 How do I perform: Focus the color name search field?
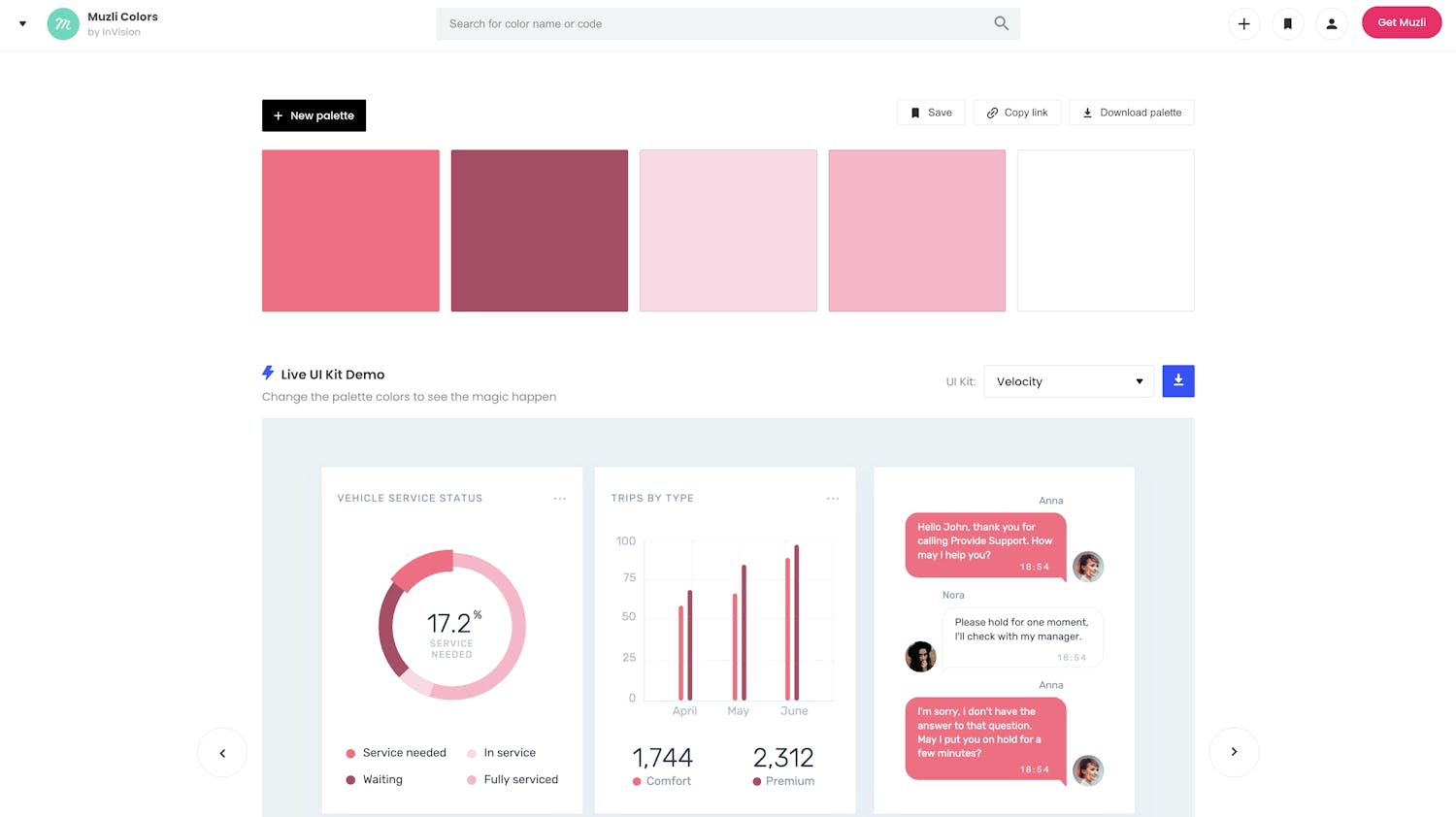(x=713, y=24)
